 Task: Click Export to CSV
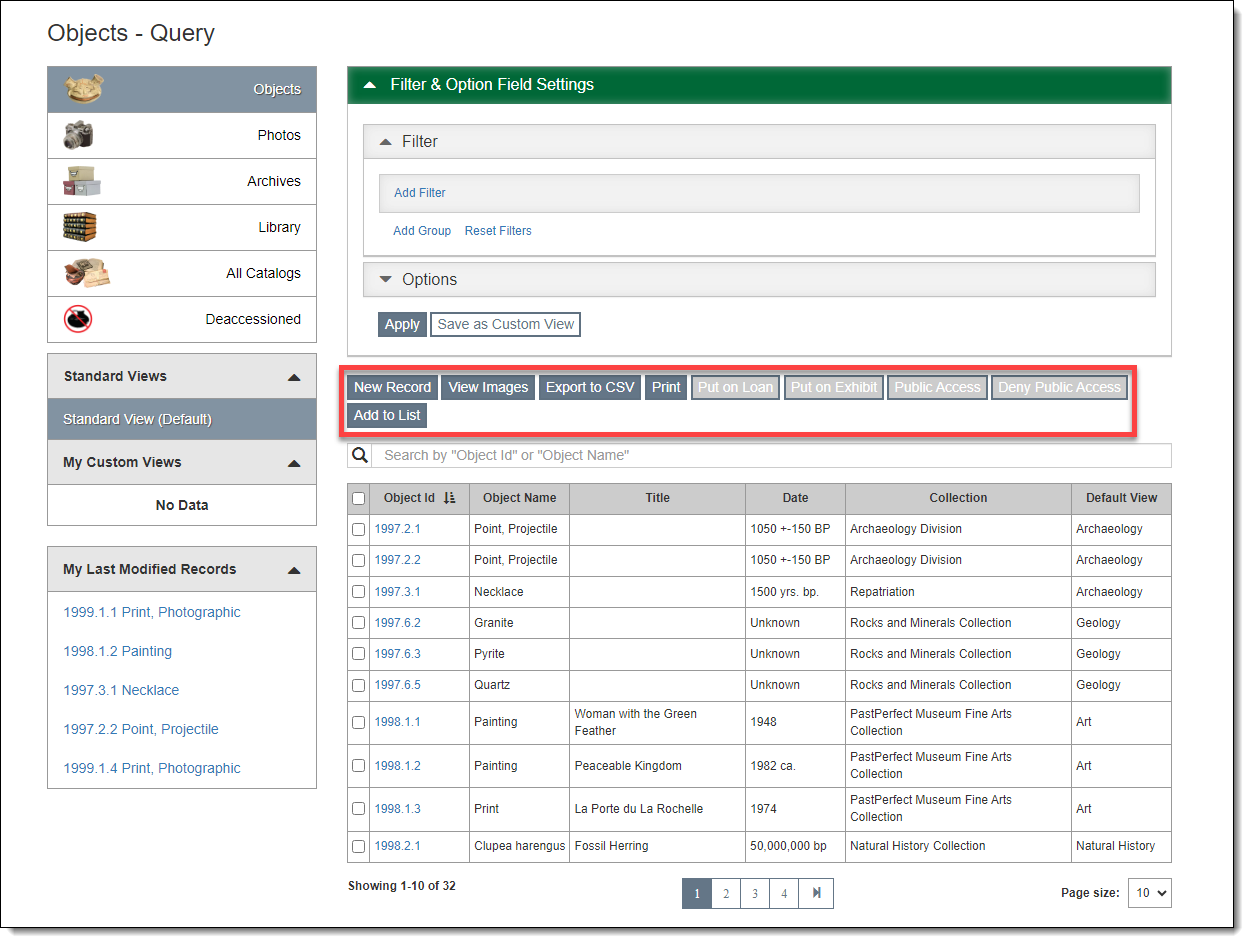pyautogui.click(x=590, y=387)
